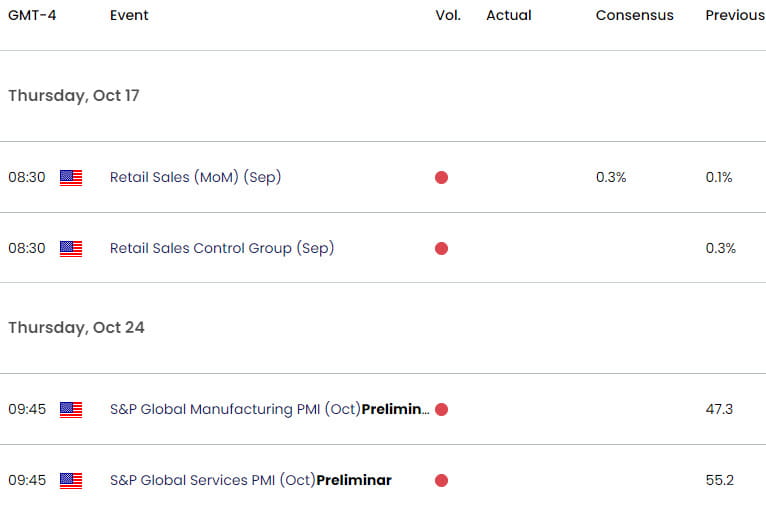Click the Event column header

click(x=130, y=16)
